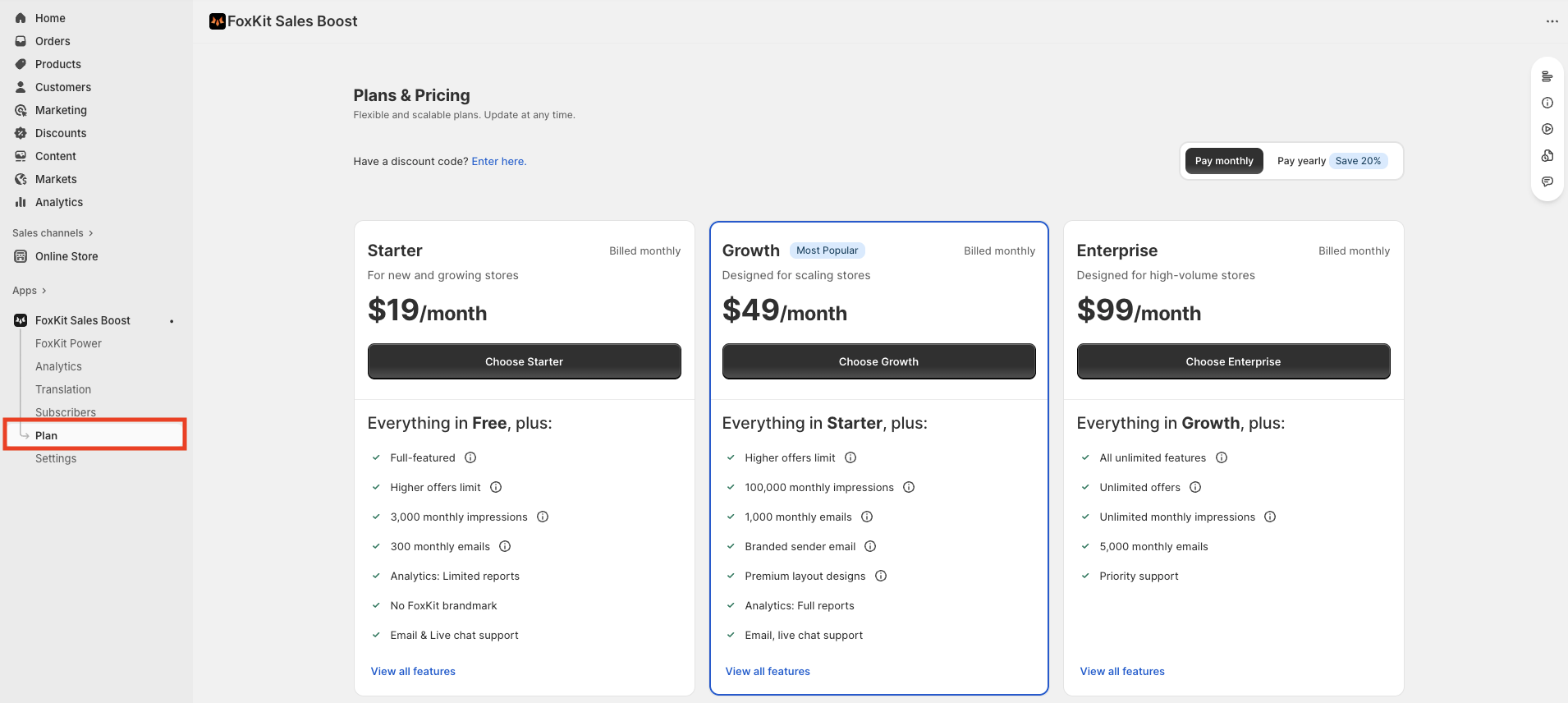Click info icon next to 300 monthly emails
Viewport: 1568px width, 703px height.
click(505, 546)
